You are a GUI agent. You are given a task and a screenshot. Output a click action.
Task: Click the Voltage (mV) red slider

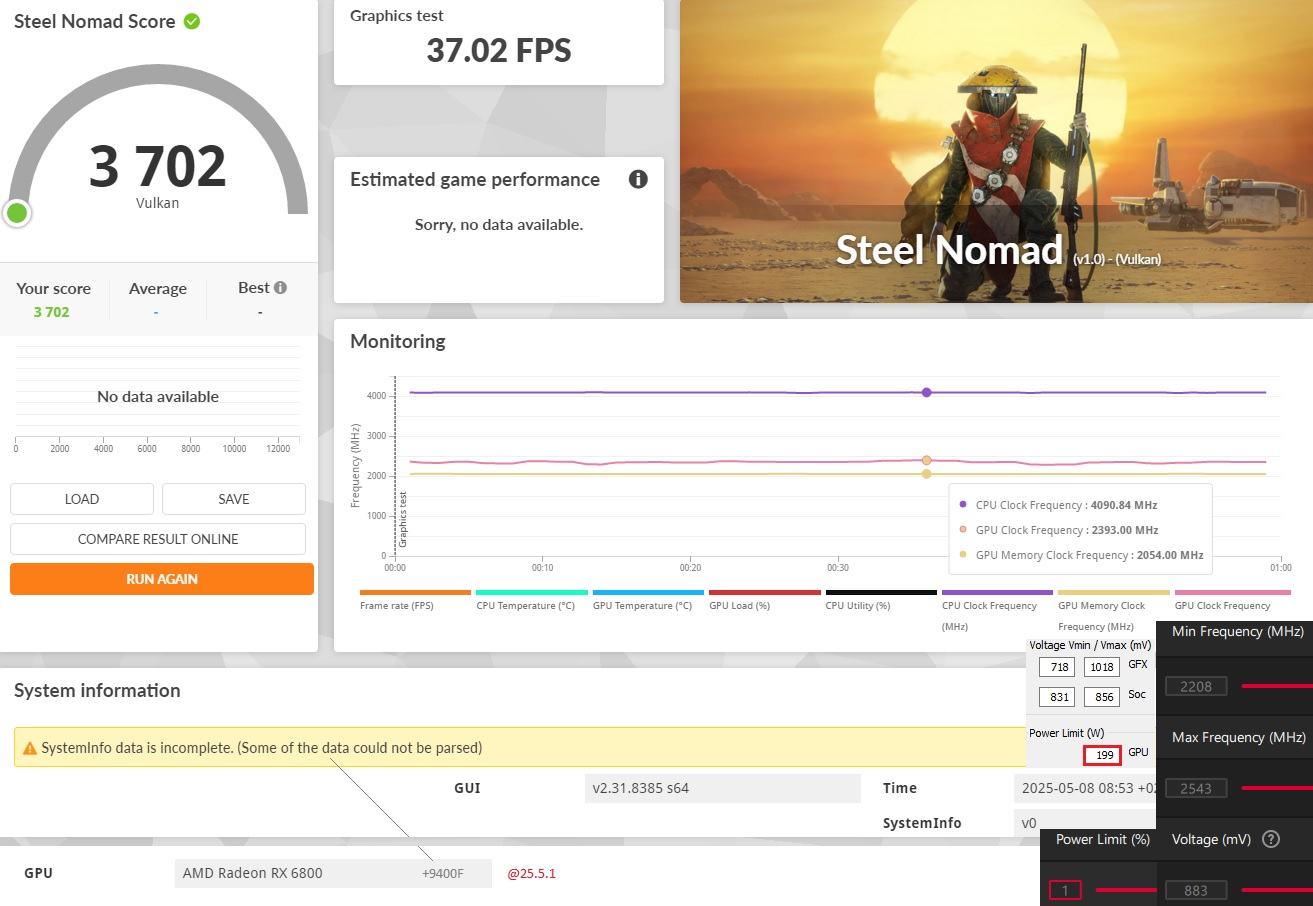click(x=1277, y=890)
